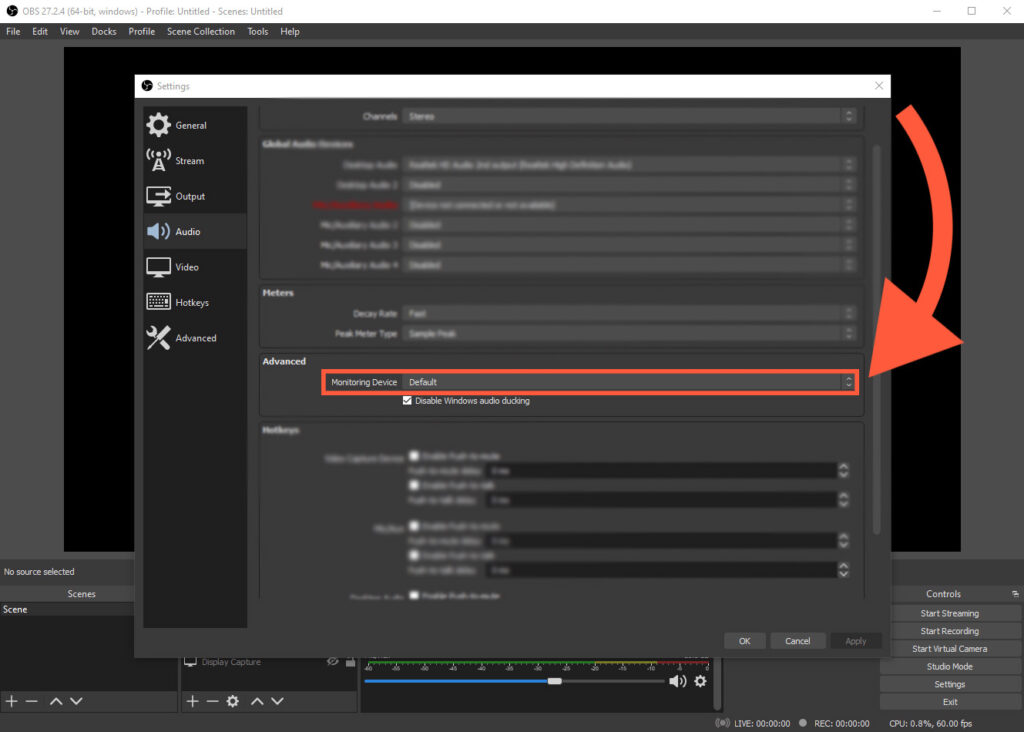This screenshot has width=1024, height=732.
Task: Click the Apply button
Action: tap(856, 641)
